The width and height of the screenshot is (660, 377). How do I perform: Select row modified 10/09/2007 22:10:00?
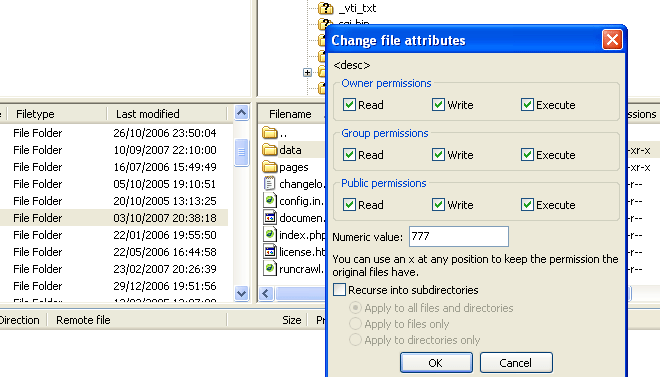[114, 150]
